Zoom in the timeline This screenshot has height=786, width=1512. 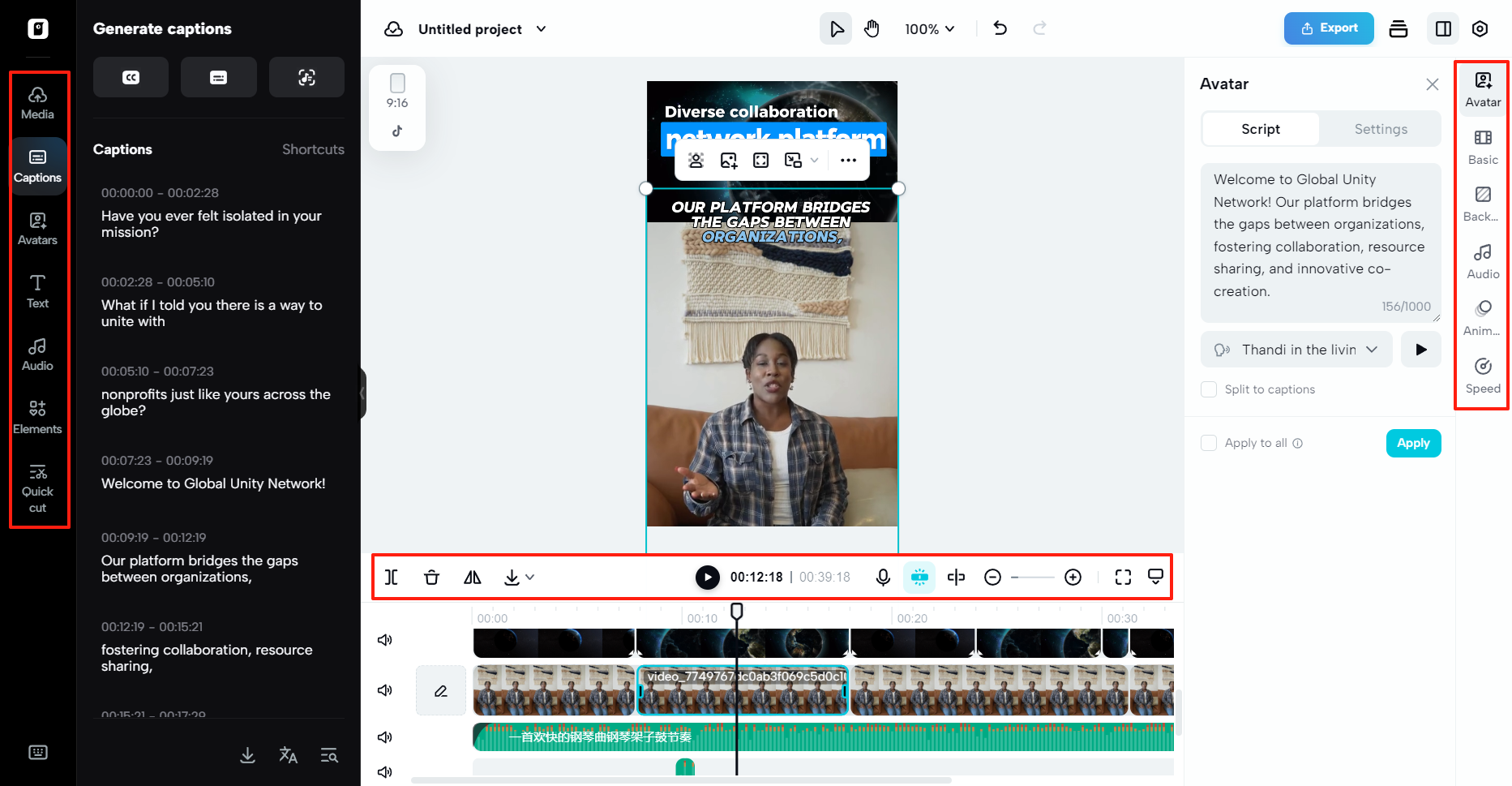(x=1073, y=577)
